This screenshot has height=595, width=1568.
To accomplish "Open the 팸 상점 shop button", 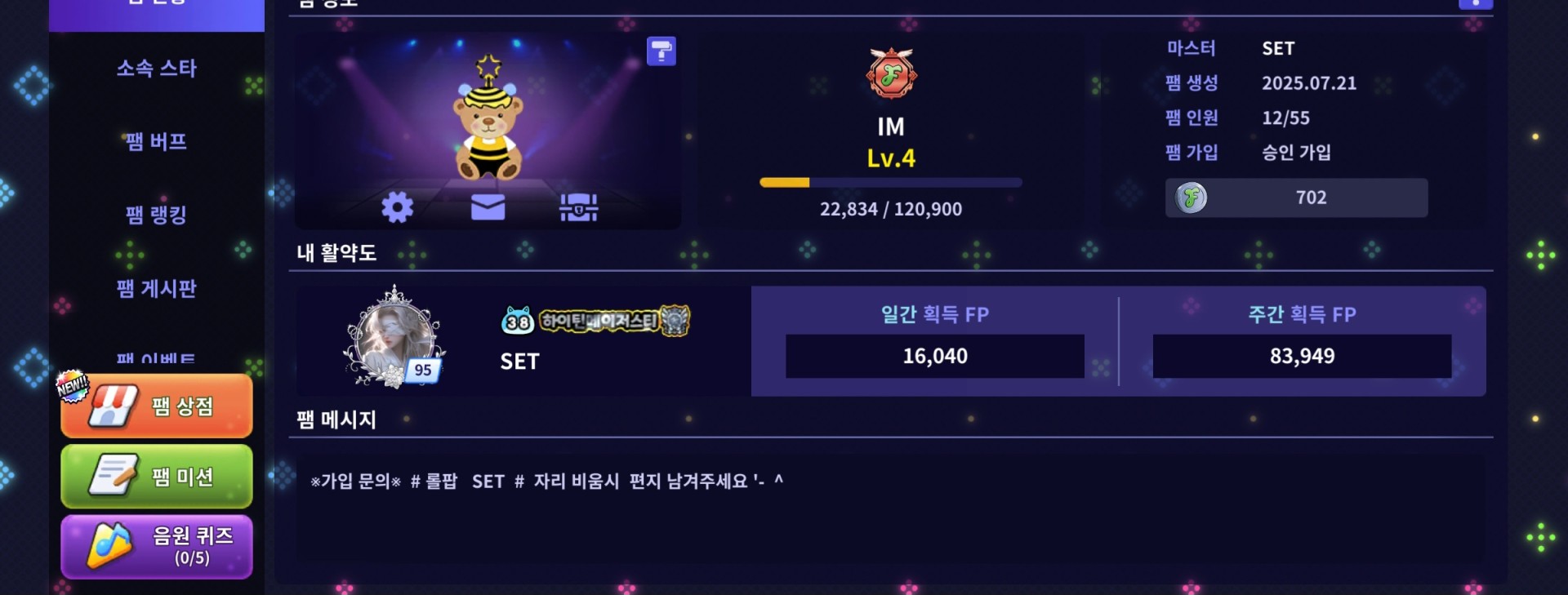I will 157,406.
